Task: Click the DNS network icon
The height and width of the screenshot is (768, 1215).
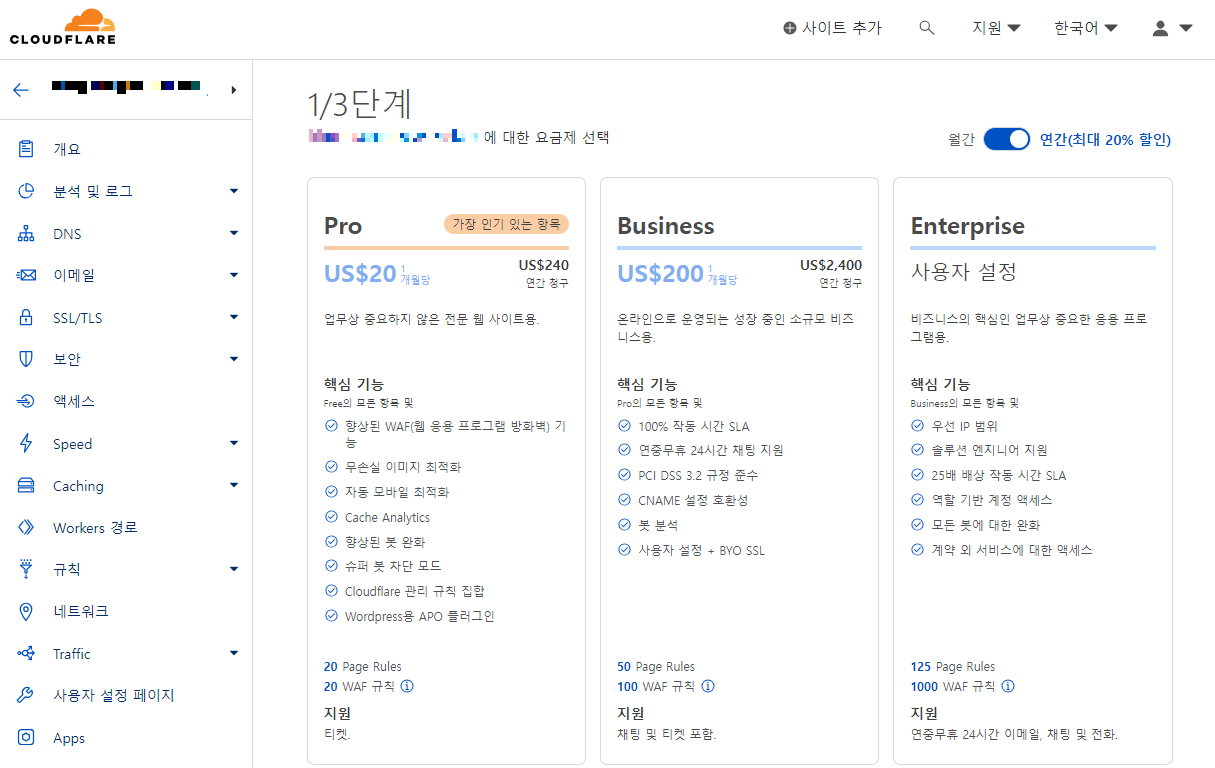Action: [27, 234]
